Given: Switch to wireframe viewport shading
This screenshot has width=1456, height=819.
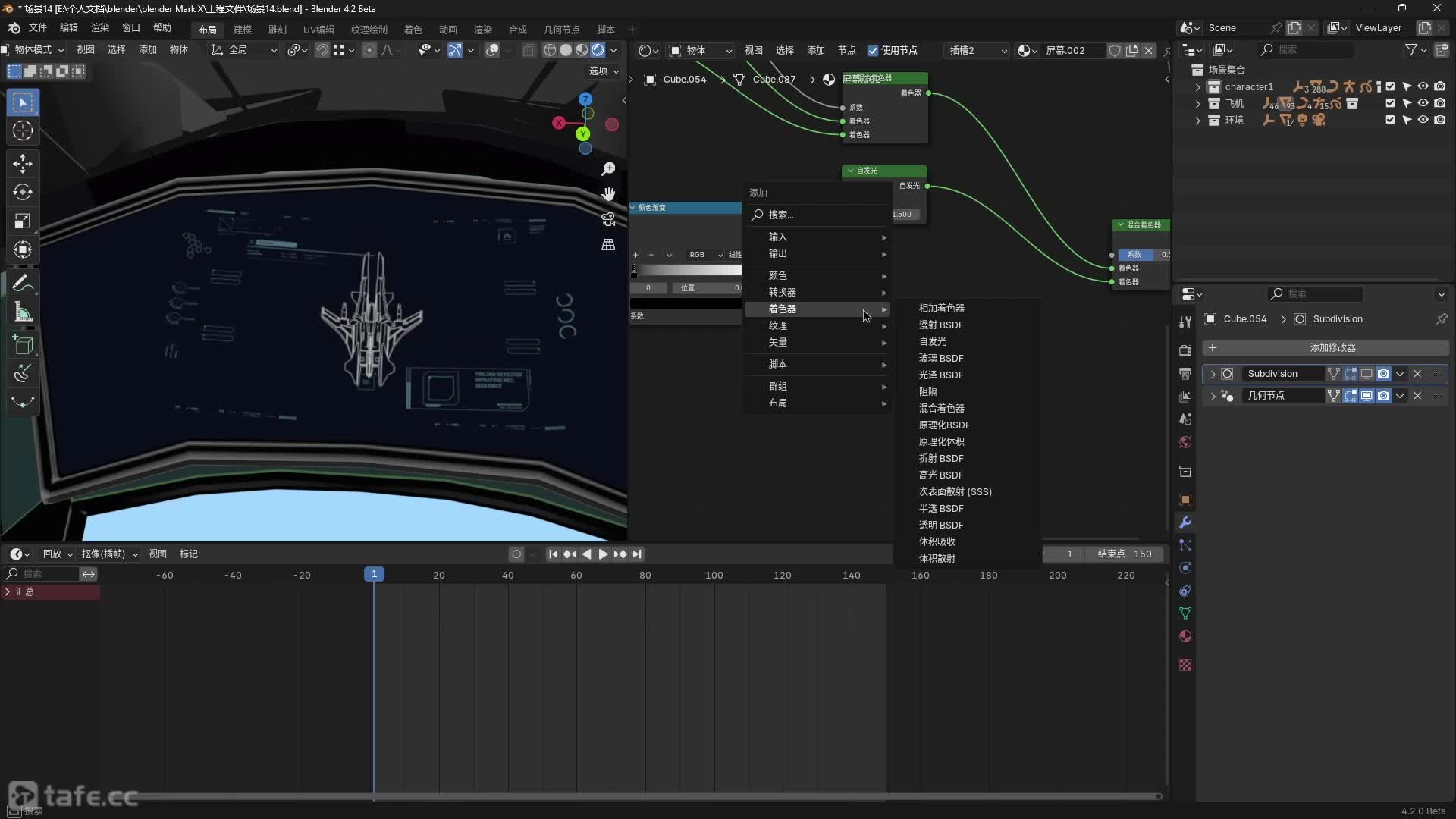Looking at the screenshot, I should pos(550,50).
